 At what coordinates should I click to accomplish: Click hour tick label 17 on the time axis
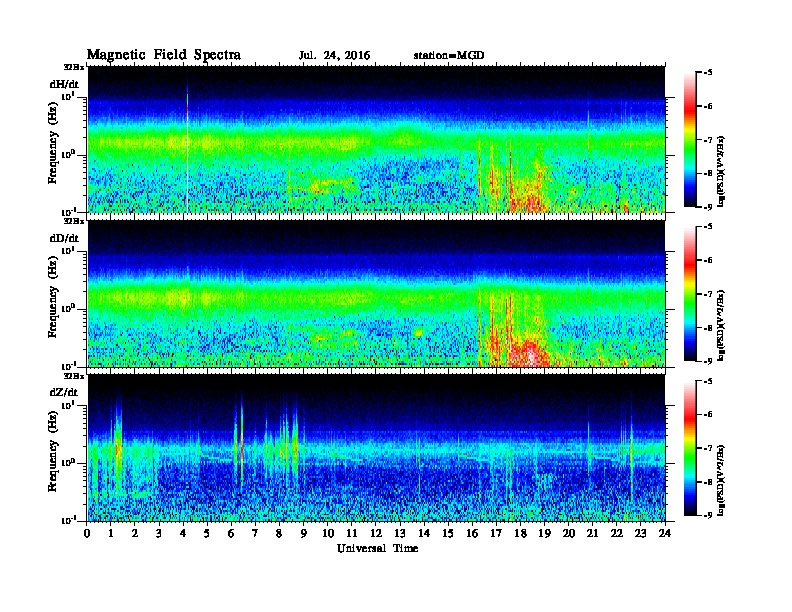496,533
